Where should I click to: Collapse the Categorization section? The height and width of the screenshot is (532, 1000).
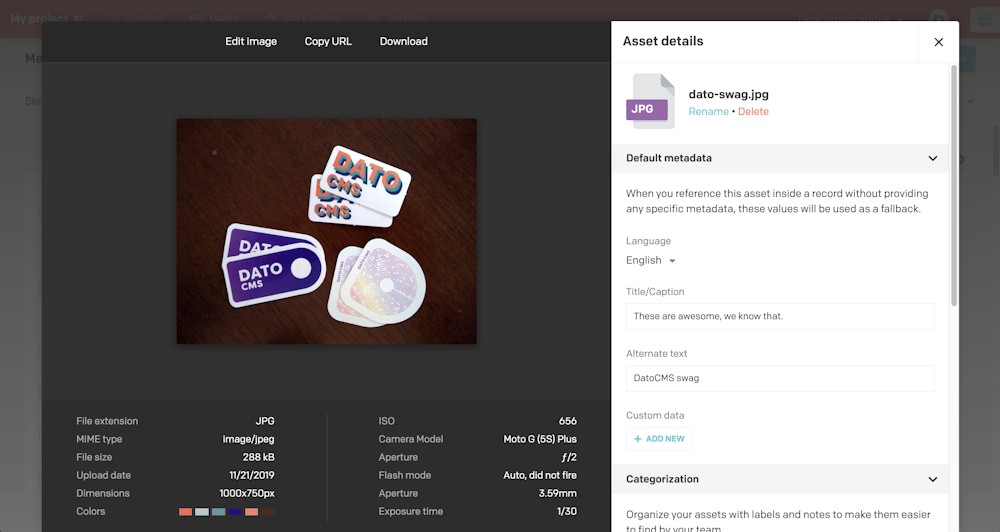pos(932,479)
